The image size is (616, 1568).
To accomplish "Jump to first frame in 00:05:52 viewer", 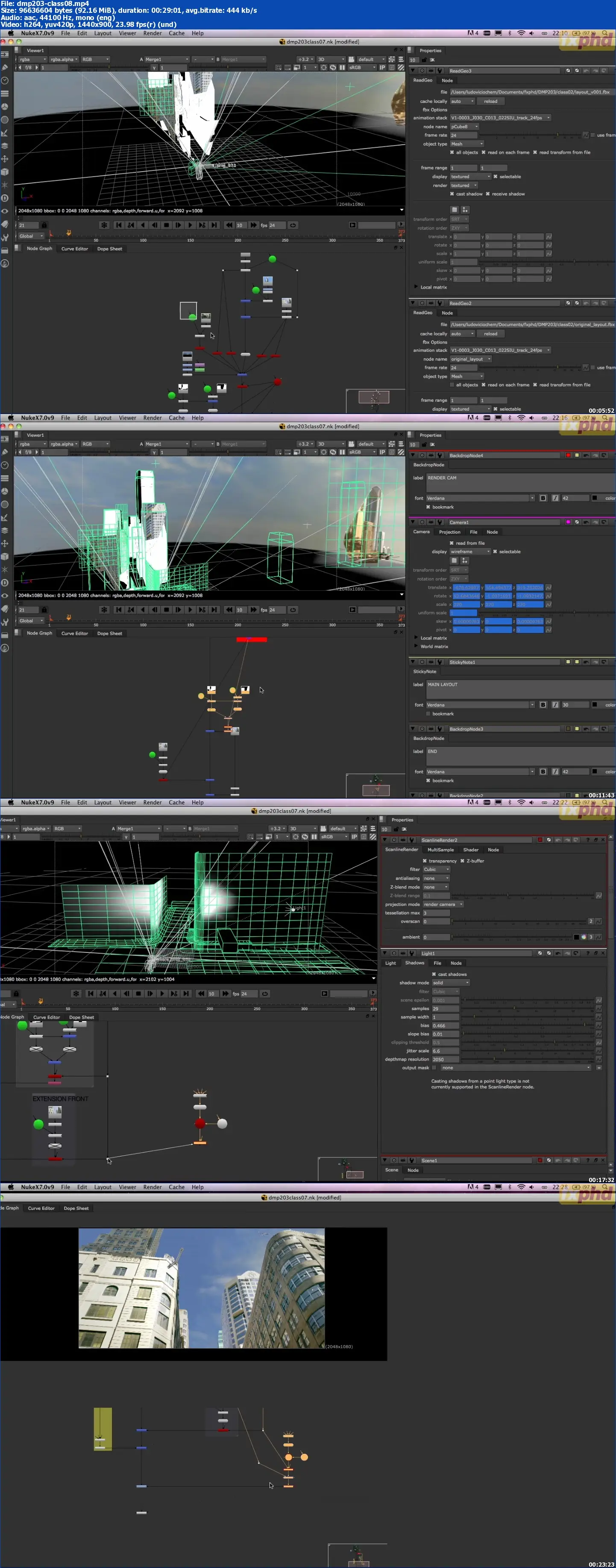I will [118, 225].
